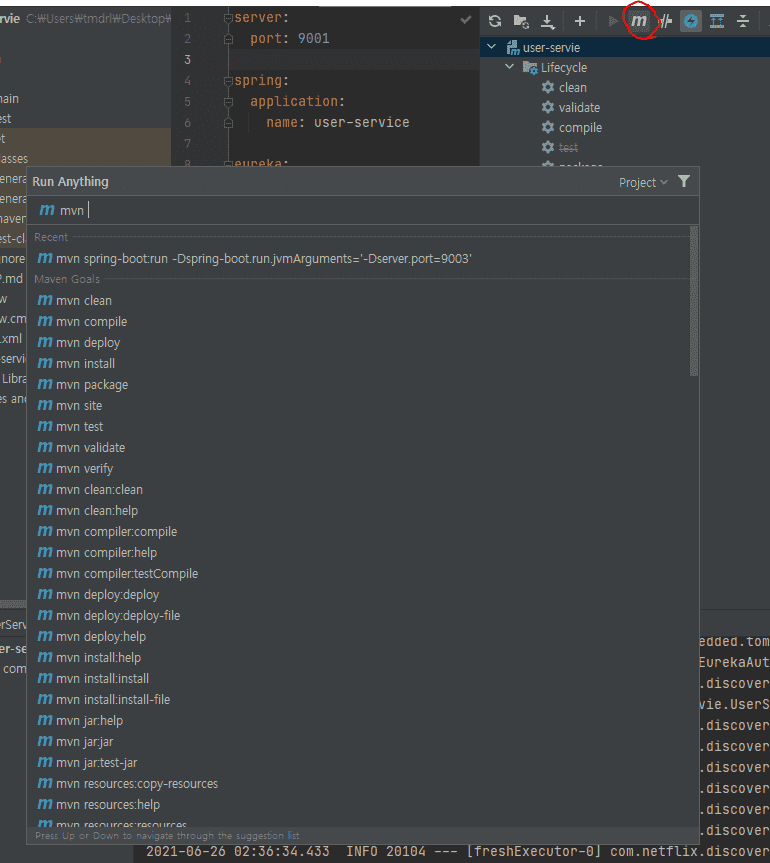Viewport: 770px width, 863px height.
Task: Click the Reload All Maven Projects icon
Action: [x=495, y=21]
